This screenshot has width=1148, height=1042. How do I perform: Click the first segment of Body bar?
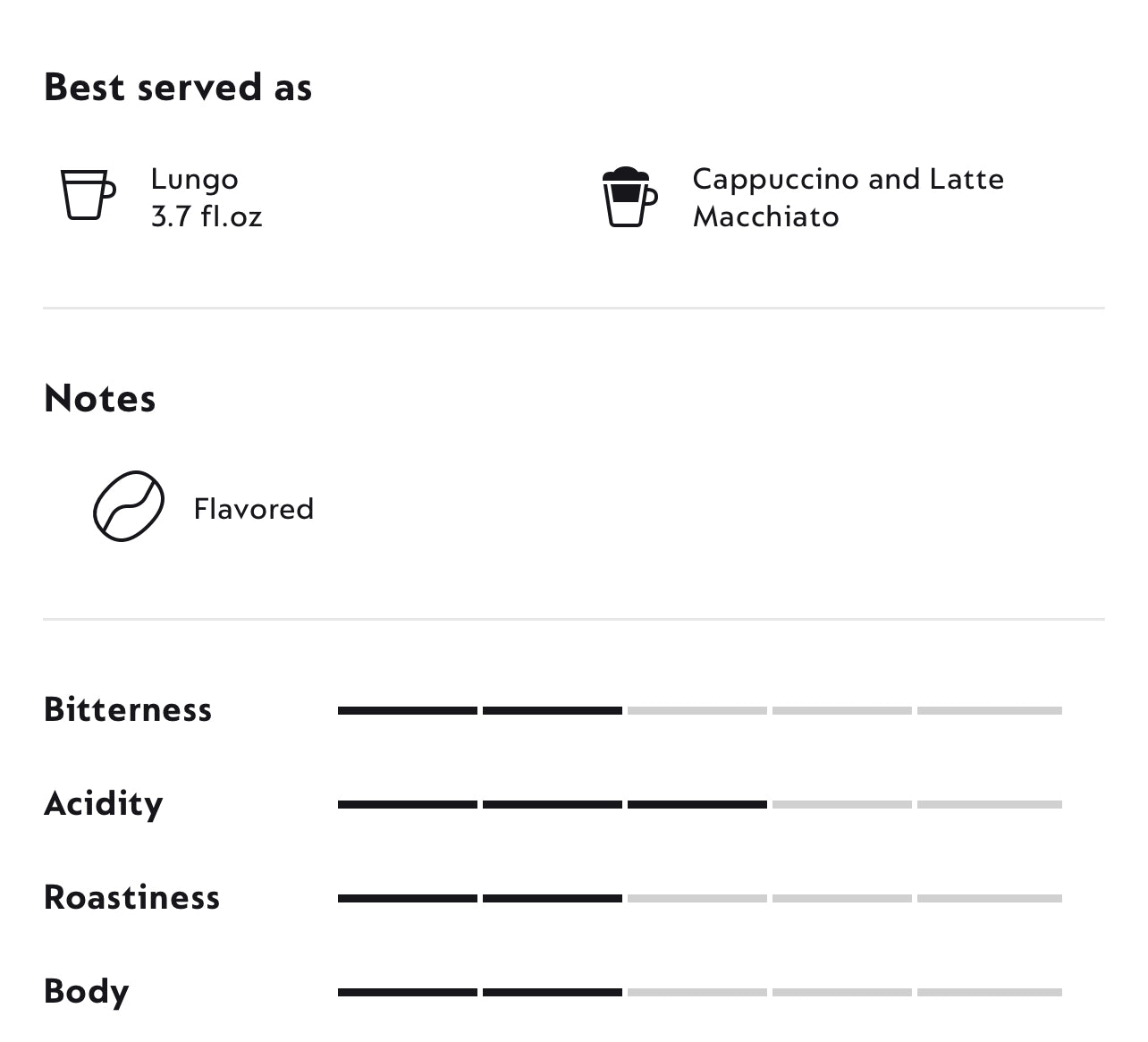coord(408,992)
